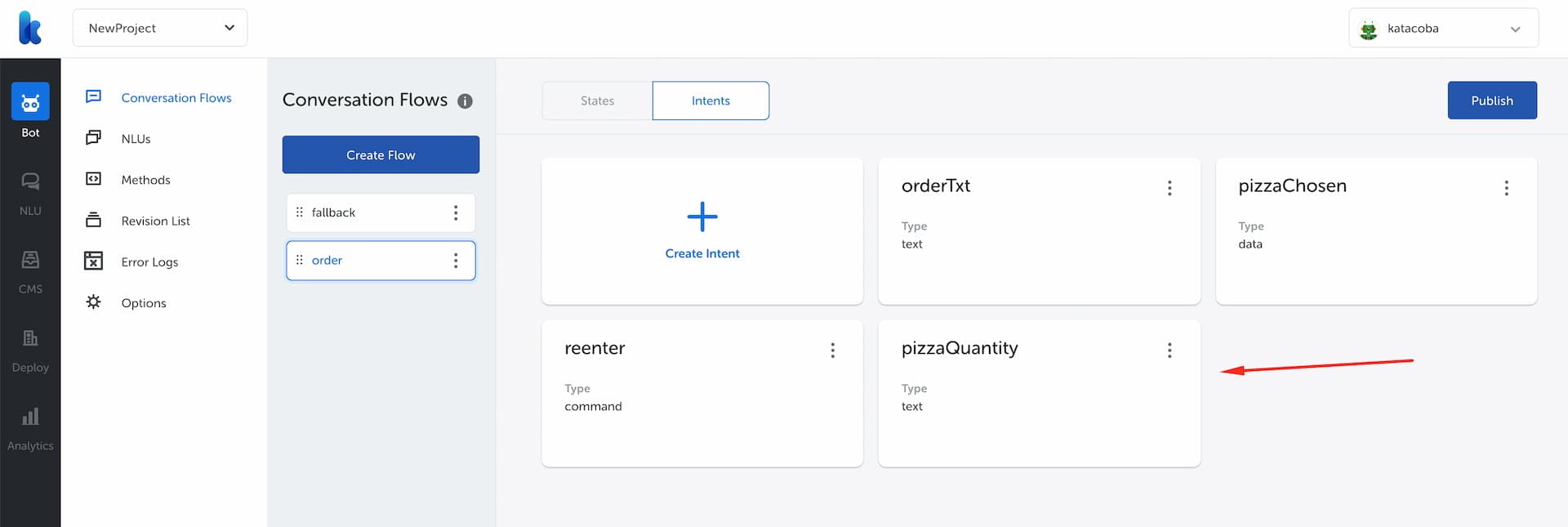Click the Kata logo at top left
Image resolution: width=1568 pixels, height=527 pixels.
point(30,28)
